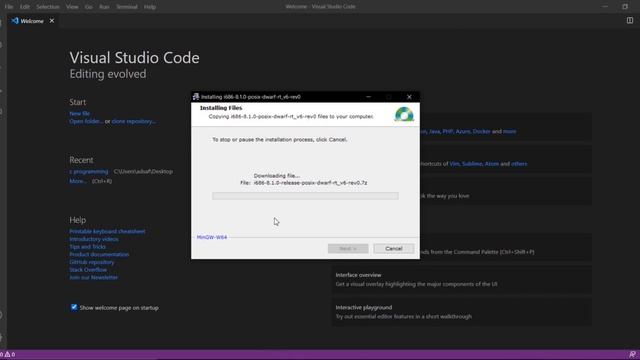Click the split editor icon
Image resolution: width=640 pixels, height=360 pixels.
pyautogui.click(x=630, y=20)
